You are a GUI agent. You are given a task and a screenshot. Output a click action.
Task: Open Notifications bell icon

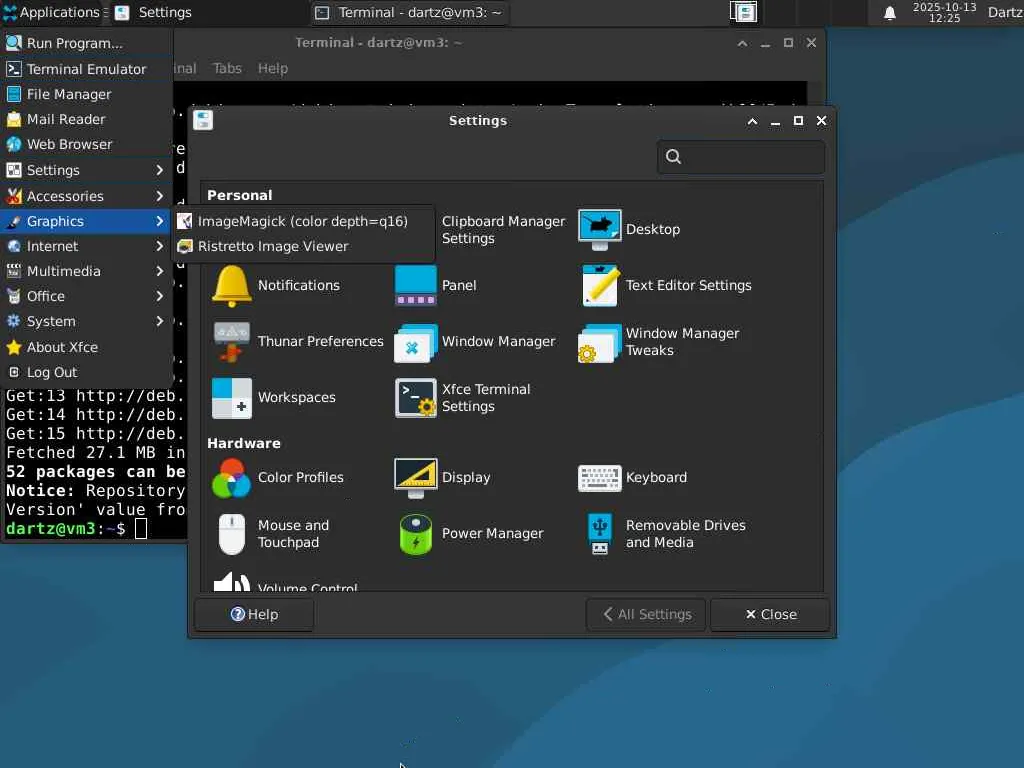coord(232,285)
